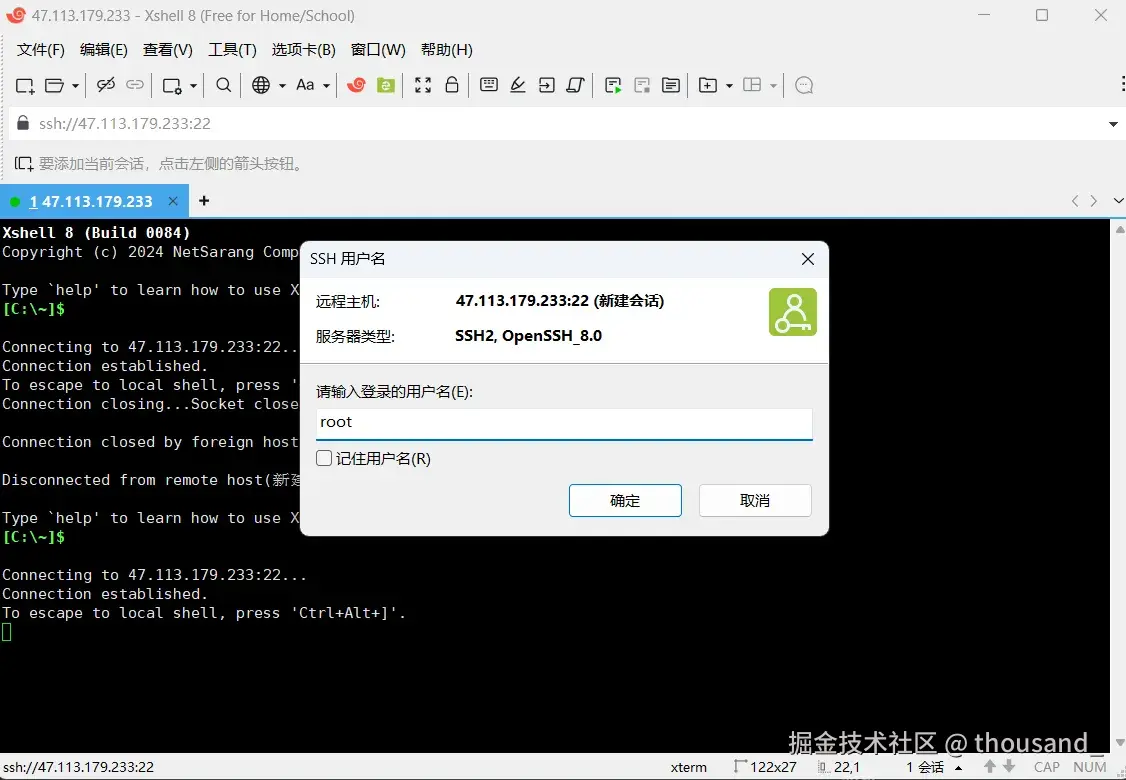The image size is (1126, 780).
Task: Click the username input field containing root
Action: tap(564, 422)
